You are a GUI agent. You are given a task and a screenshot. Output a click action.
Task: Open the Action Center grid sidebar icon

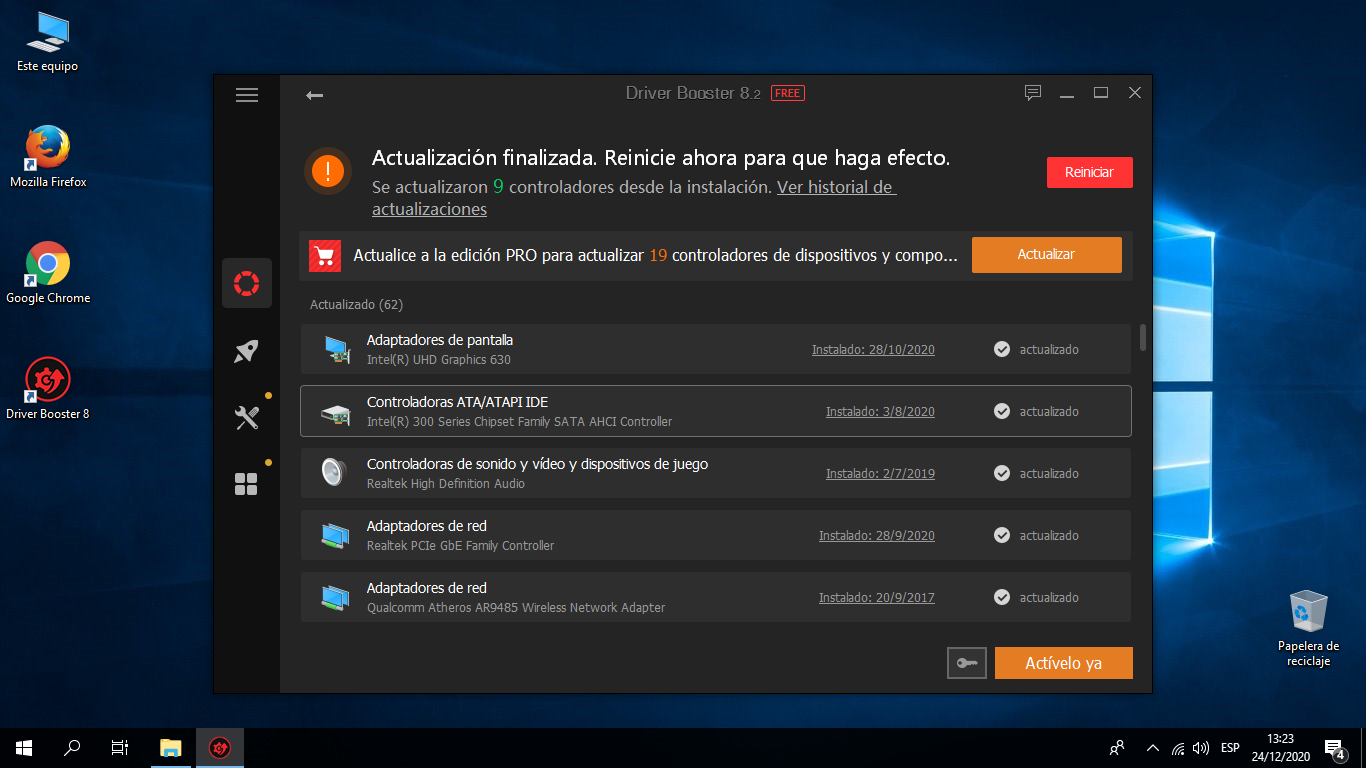[x=246, y=485]
